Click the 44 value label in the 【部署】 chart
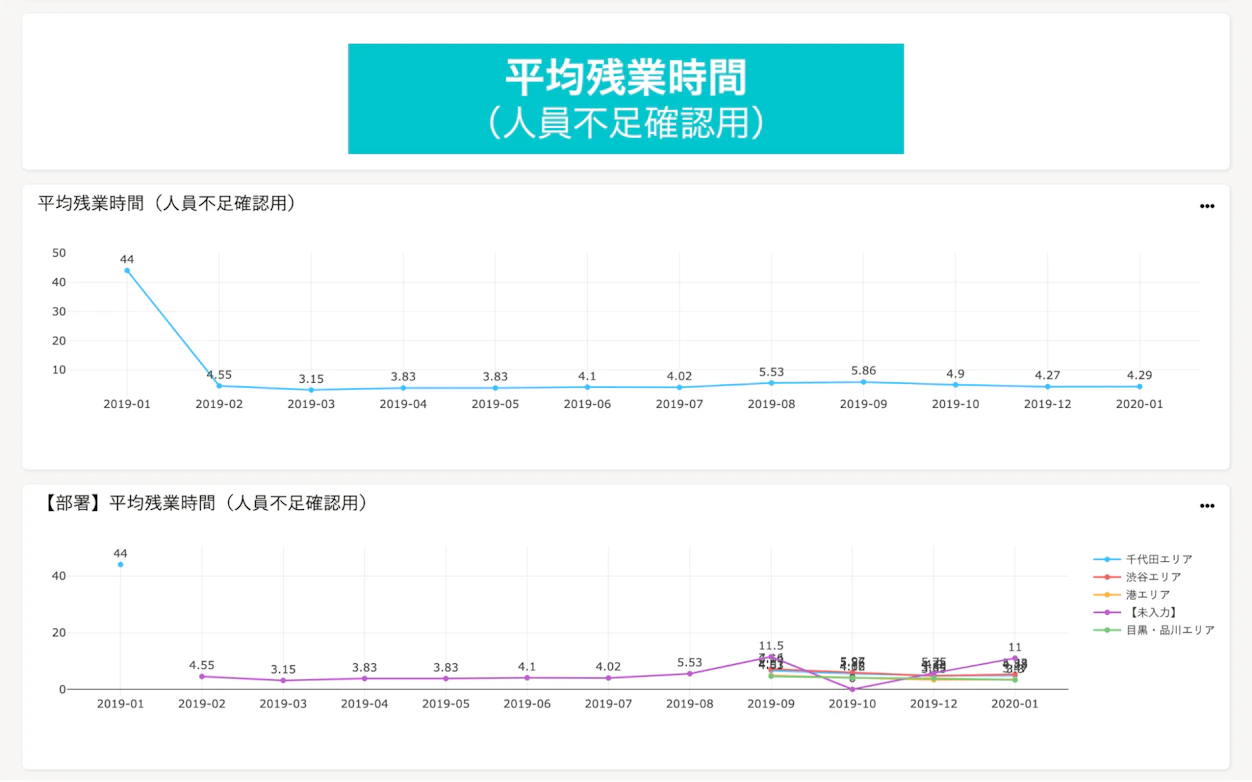The width and height of the screenshot is (1252, 782). tap(120, 553)
